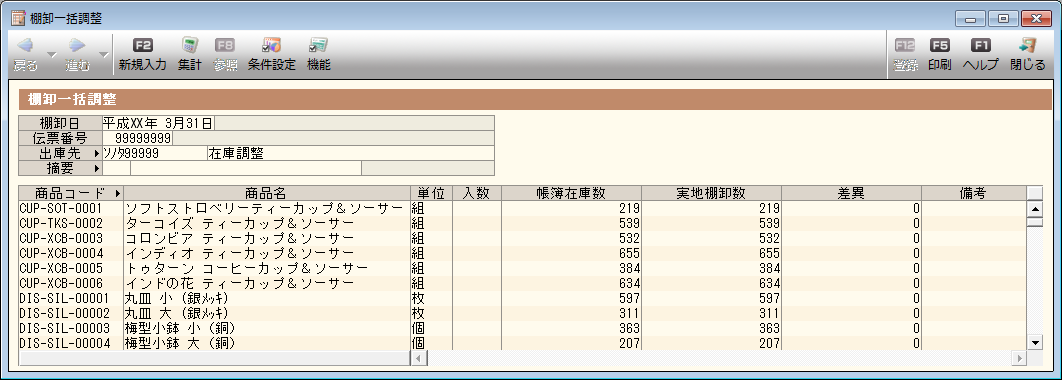Open 条件設定 settings icon
This screenshot has height=380, width=1062.
coord(272,45)
